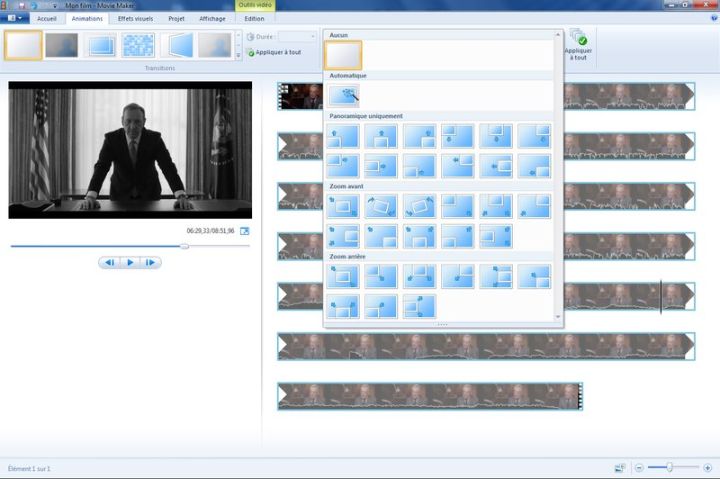Expand the transitions gallery more arrow

tap(239, 56)
